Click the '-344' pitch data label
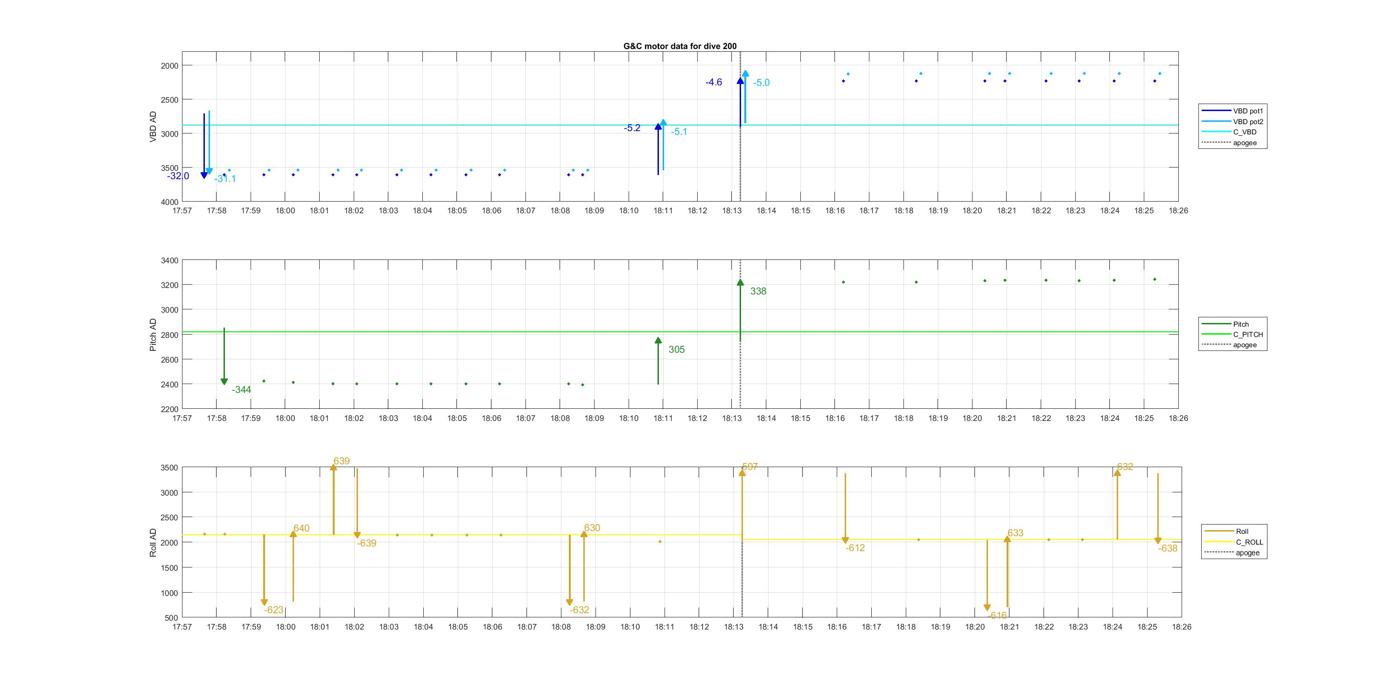 241,390
